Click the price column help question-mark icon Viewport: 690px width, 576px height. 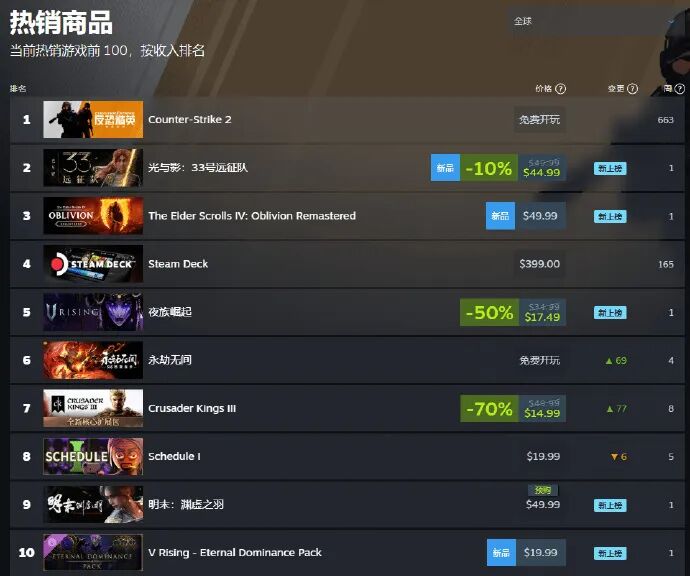tap(560, 89)
